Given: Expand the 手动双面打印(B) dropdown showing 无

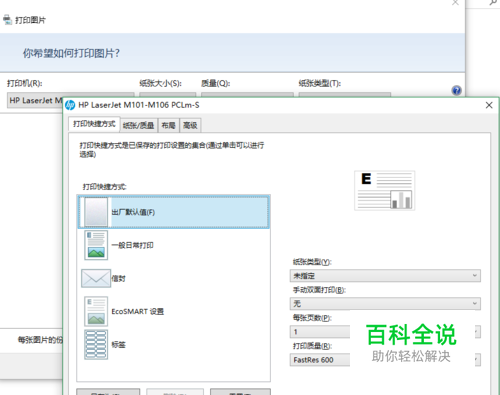Looking at the screenshot, I should click(385, 304).
